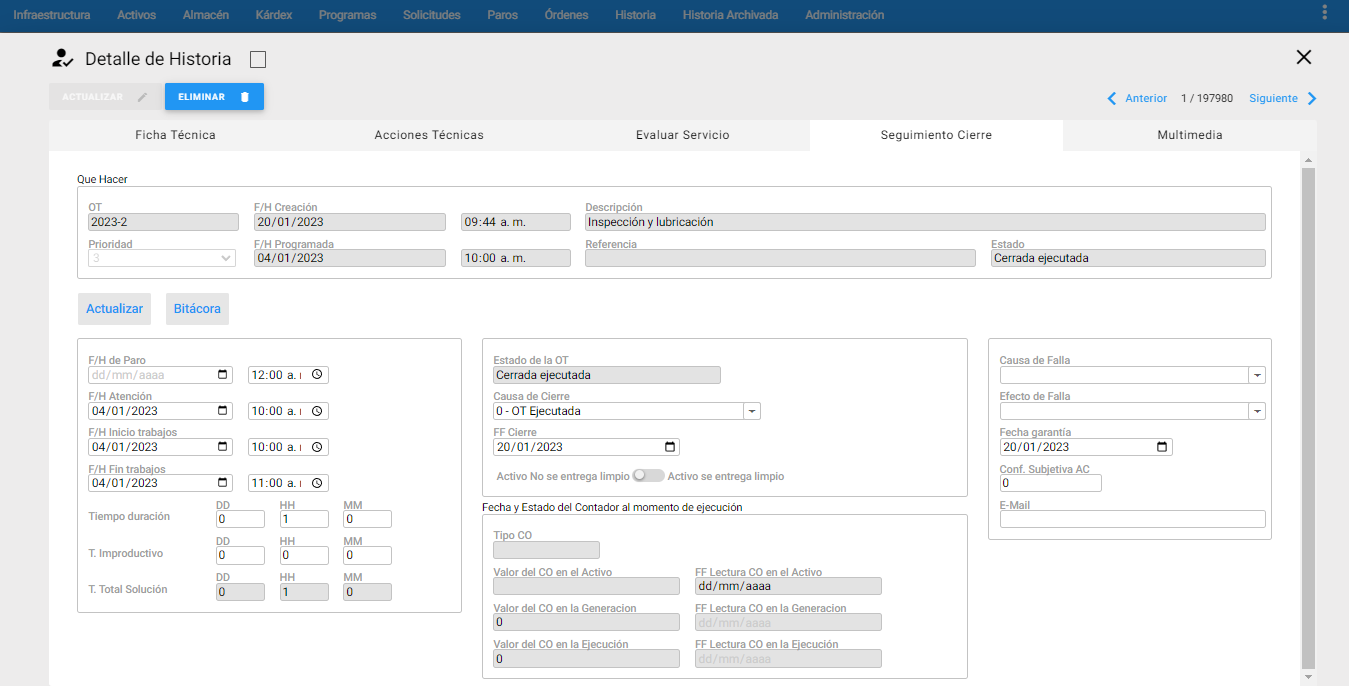Open the Historia menu
Screen dimensions: 1349x686
[636, 15]
